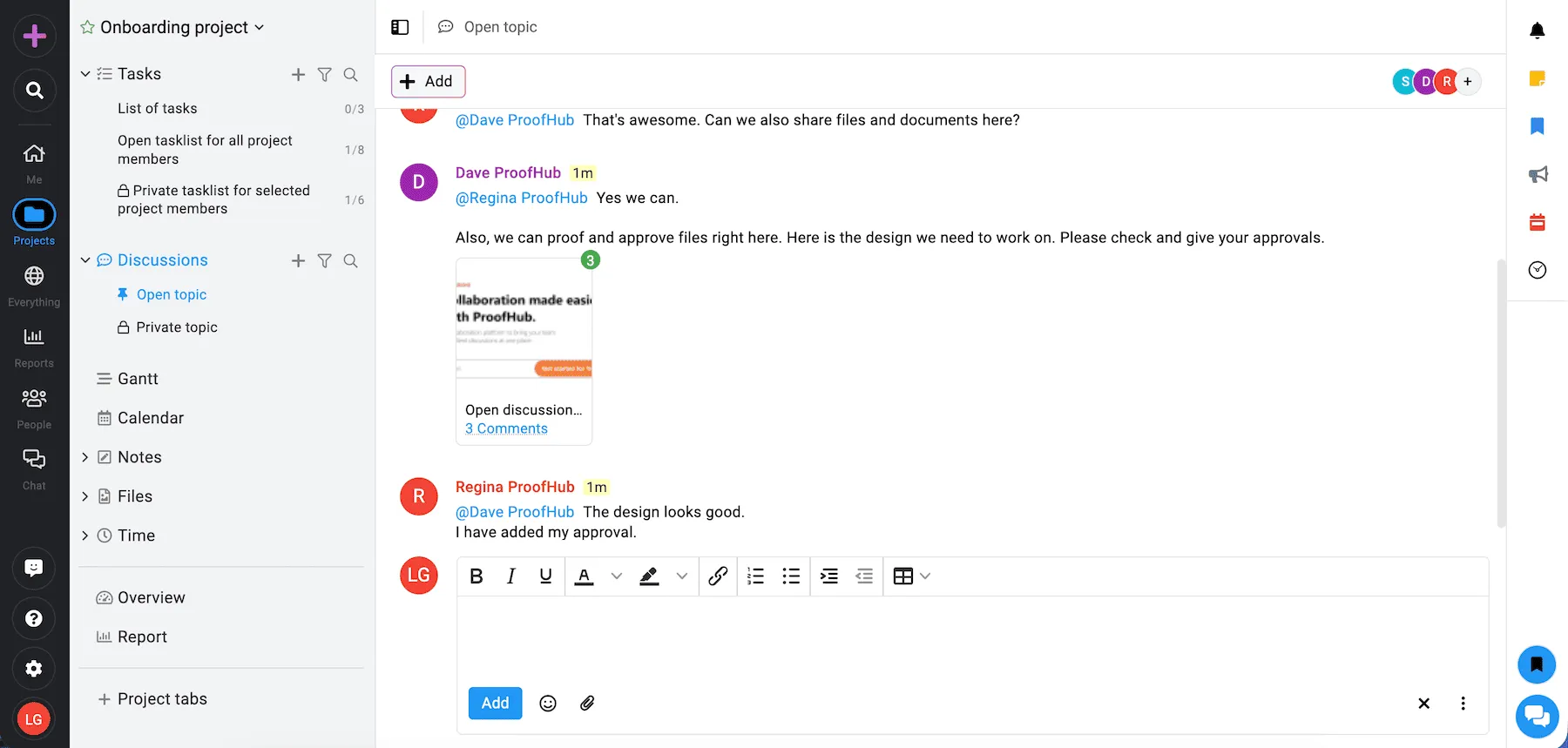Toggle underline formatting

545,576
